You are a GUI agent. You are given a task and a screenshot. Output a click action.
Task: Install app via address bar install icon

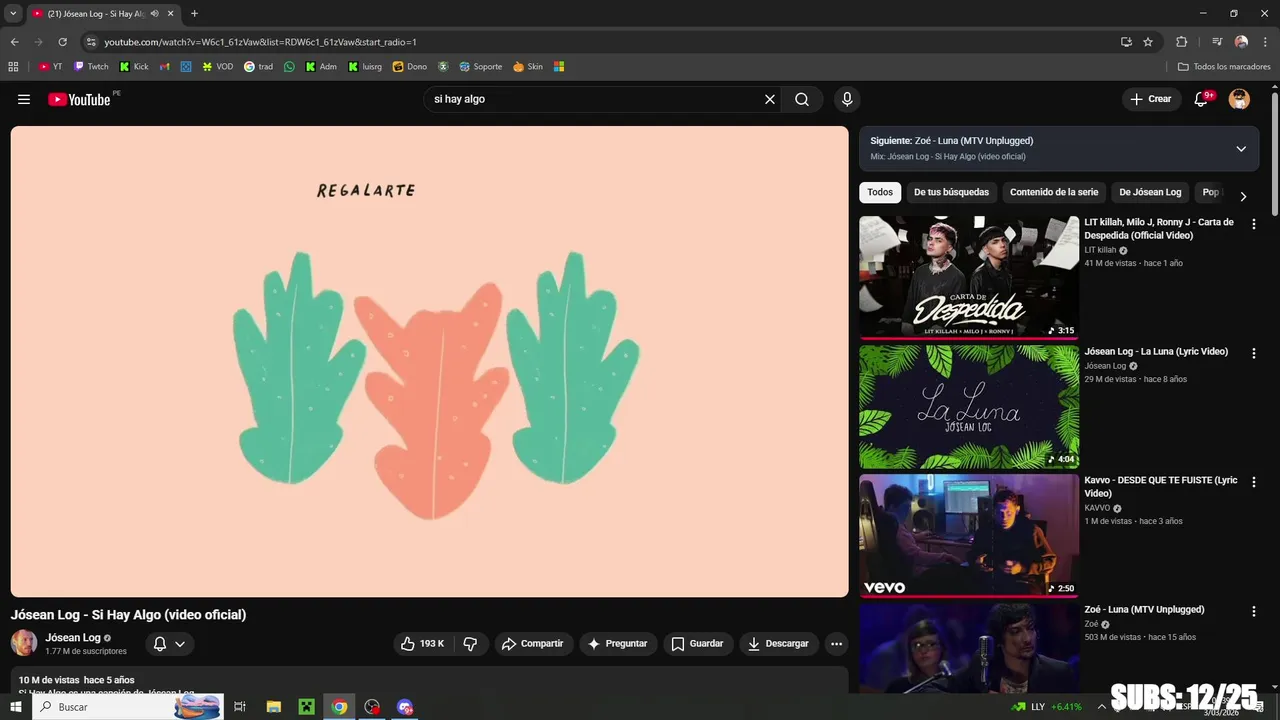1126,42
